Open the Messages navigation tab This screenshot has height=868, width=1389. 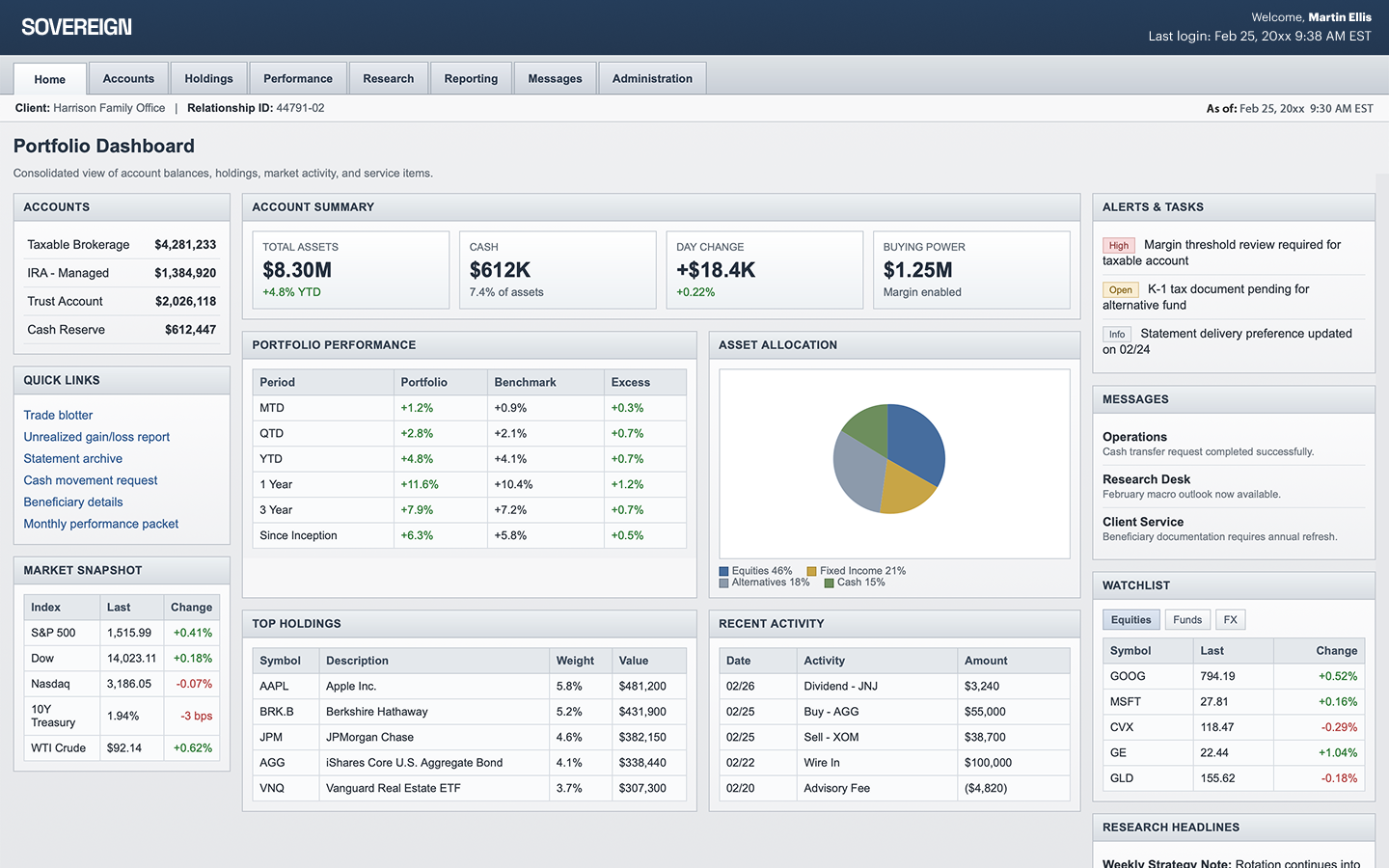pos(555,78)
